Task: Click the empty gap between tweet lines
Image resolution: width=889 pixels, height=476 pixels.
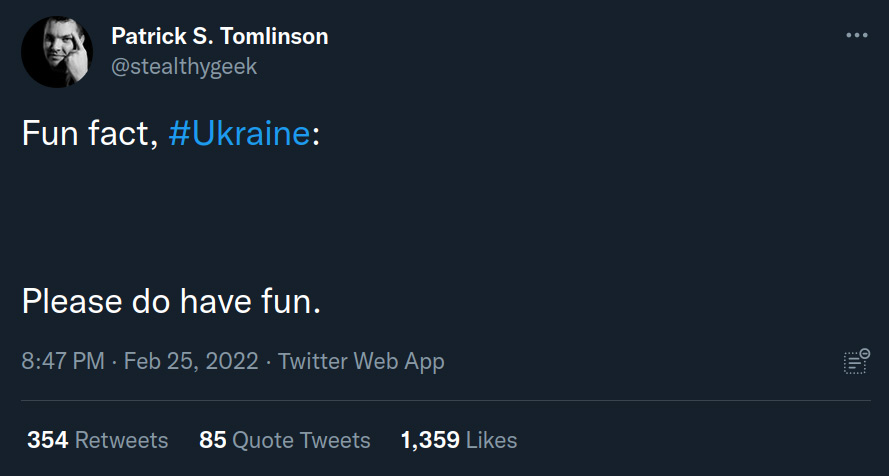Action: [300, 217]
